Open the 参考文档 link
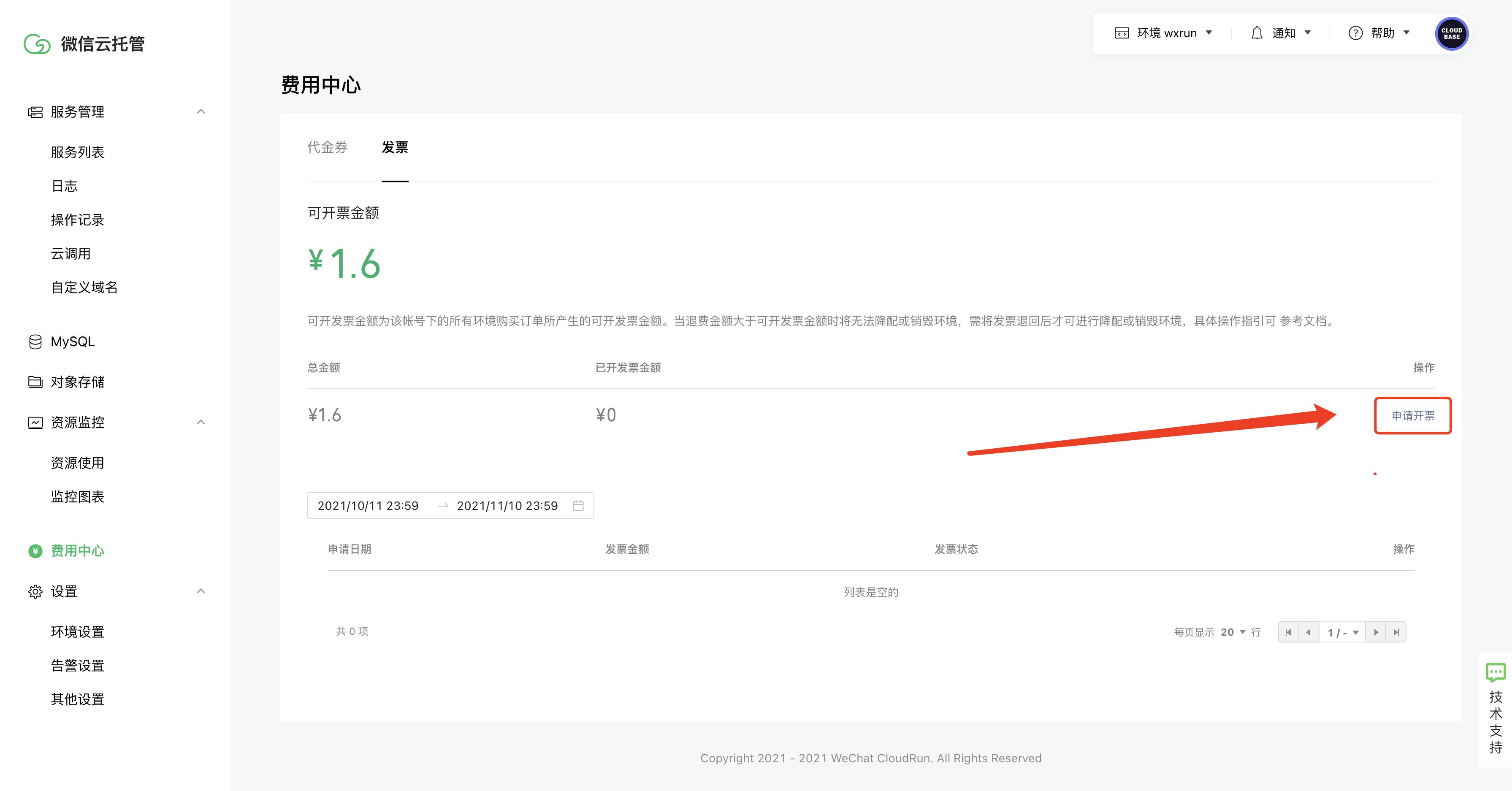The width and height of the screenshot is (1512, 791). click(1303, 321)
